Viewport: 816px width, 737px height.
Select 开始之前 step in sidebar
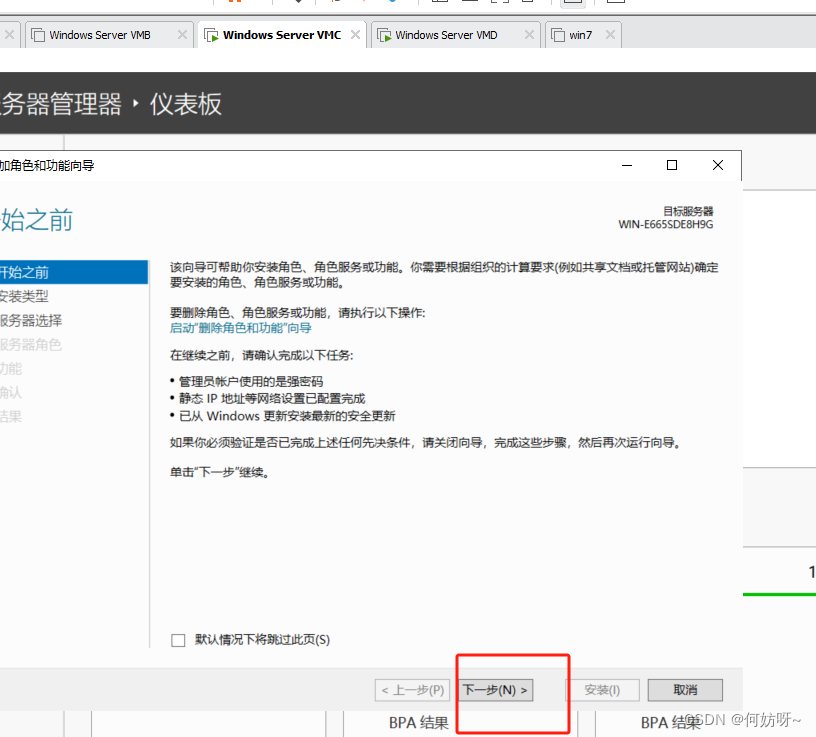click(24, 272)
